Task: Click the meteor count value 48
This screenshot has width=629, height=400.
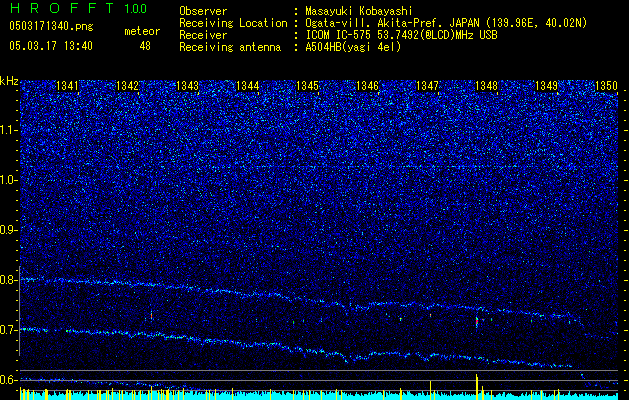Action: click(145, 46)
